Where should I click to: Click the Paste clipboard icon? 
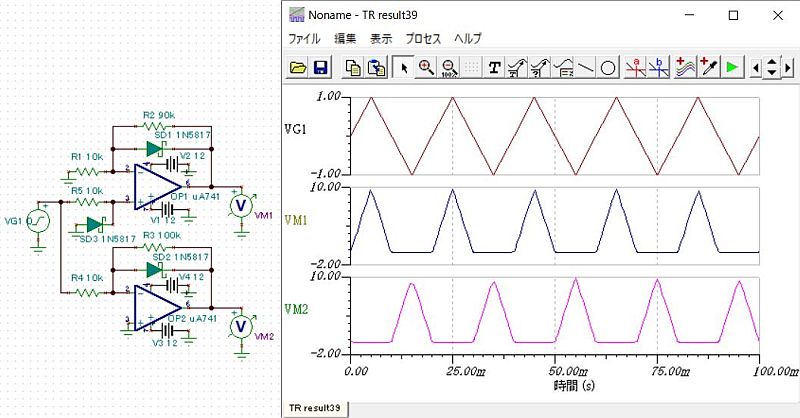click(375, 67)
